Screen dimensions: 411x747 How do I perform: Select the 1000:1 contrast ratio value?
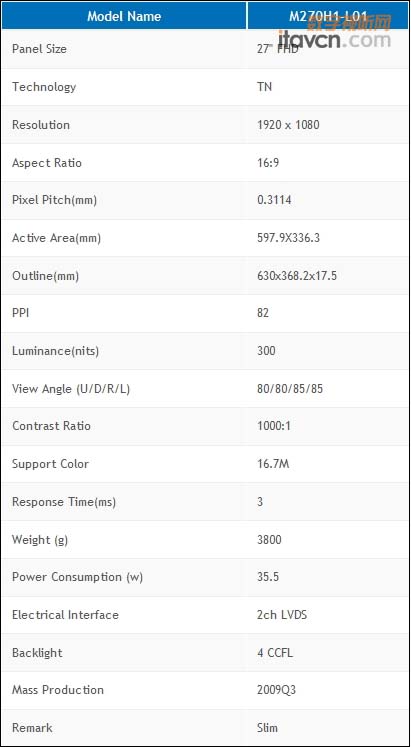click(x=273, y=426)
